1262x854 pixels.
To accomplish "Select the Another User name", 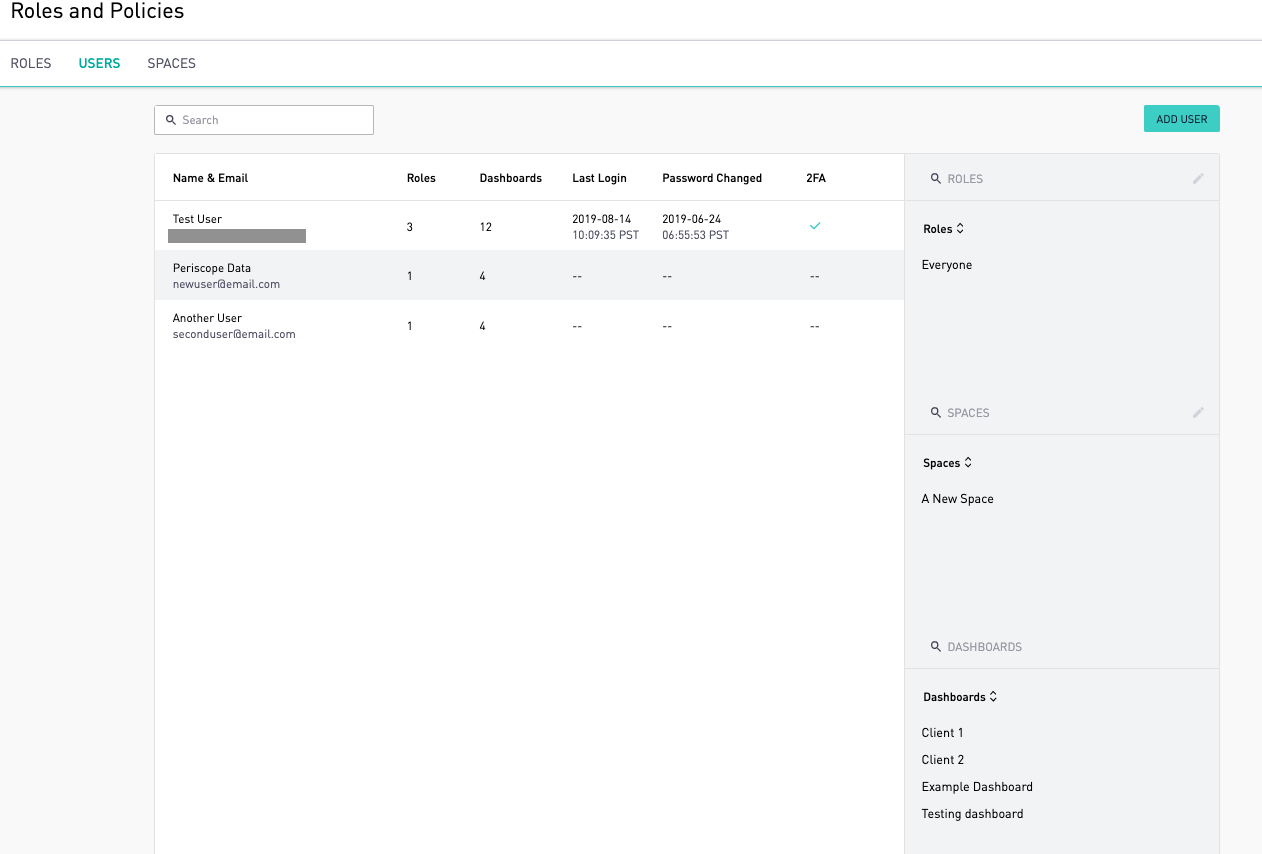I will 207,318.
